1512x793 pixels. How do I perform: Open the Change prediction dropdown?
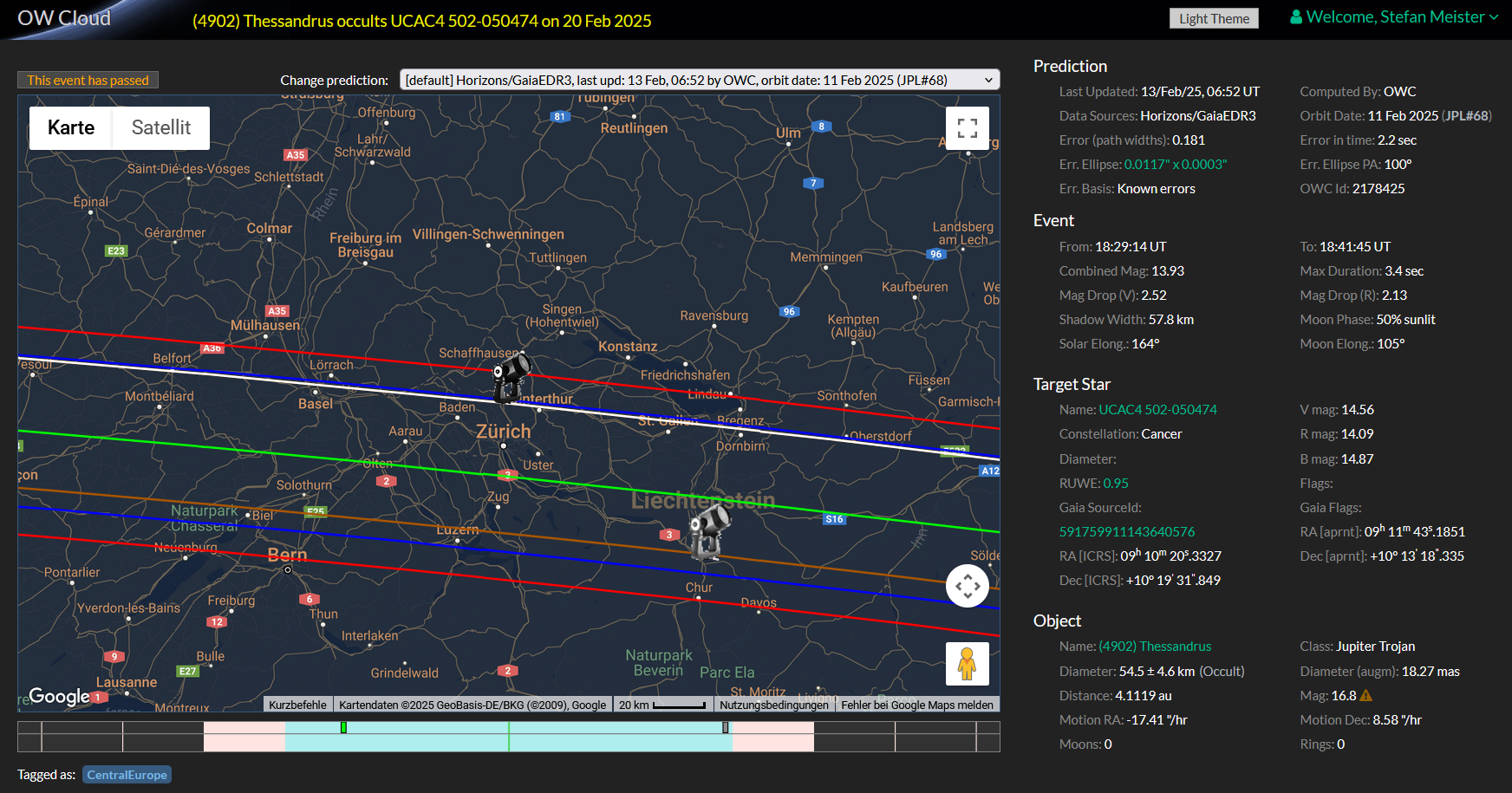tap(700, 80)
